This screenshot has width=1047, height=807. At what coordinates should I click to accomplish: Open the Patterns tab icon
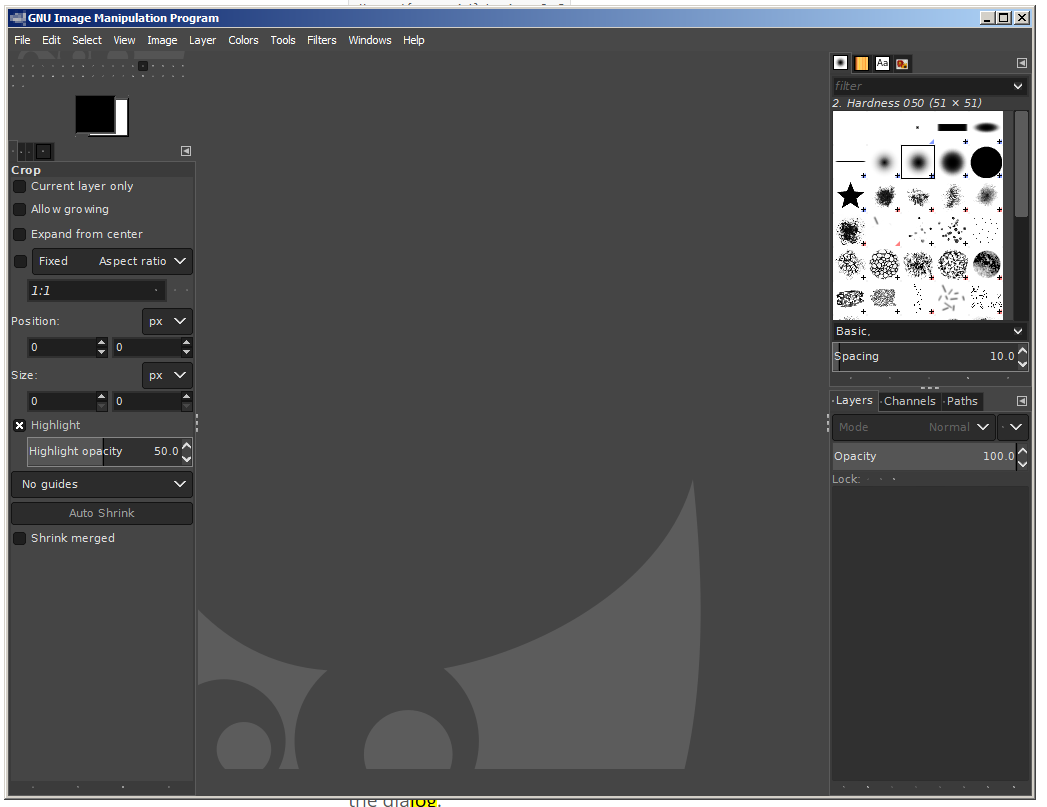tap(861, 63)
